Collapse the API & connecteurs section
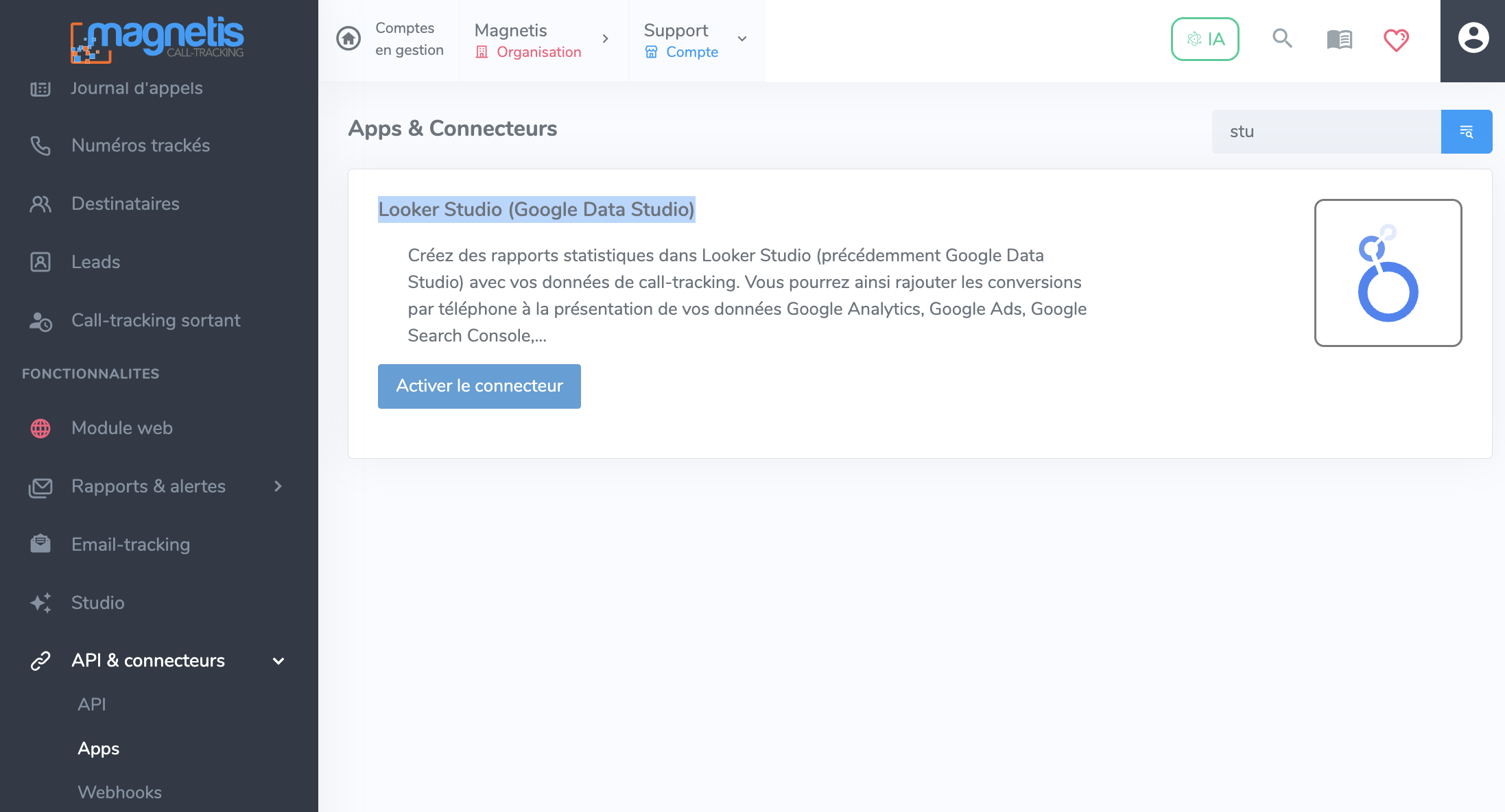The width and height of the screenshot is (1505, 812). click(x=278, y=661)
